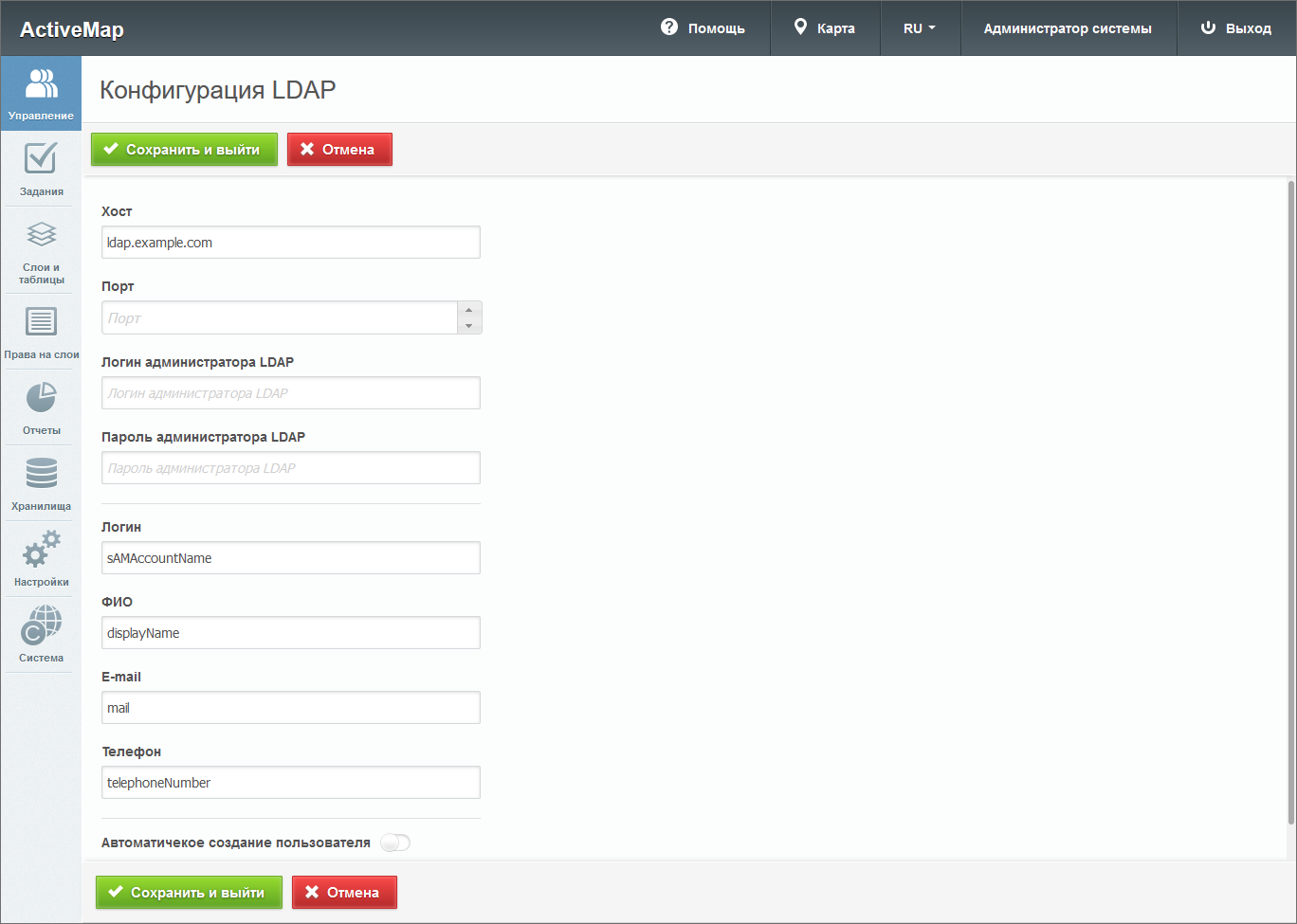Image resolution: width=1297 pixels, height=924 pixels.
Task: Expand the RU language dropdown
Action: tap(919, 28)
